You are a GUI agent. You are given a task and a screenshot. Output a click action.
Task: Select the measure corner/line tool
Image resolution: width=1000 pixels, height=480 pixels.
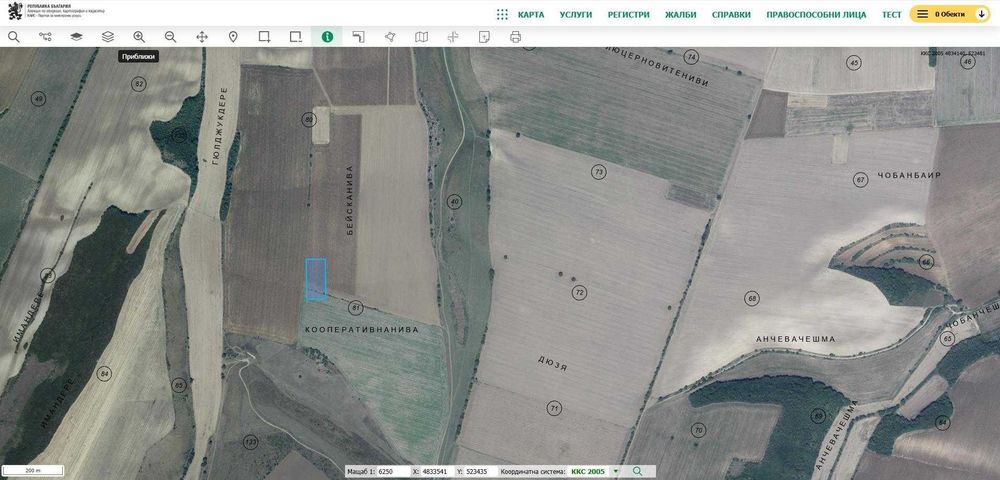[x=358, y=37]
